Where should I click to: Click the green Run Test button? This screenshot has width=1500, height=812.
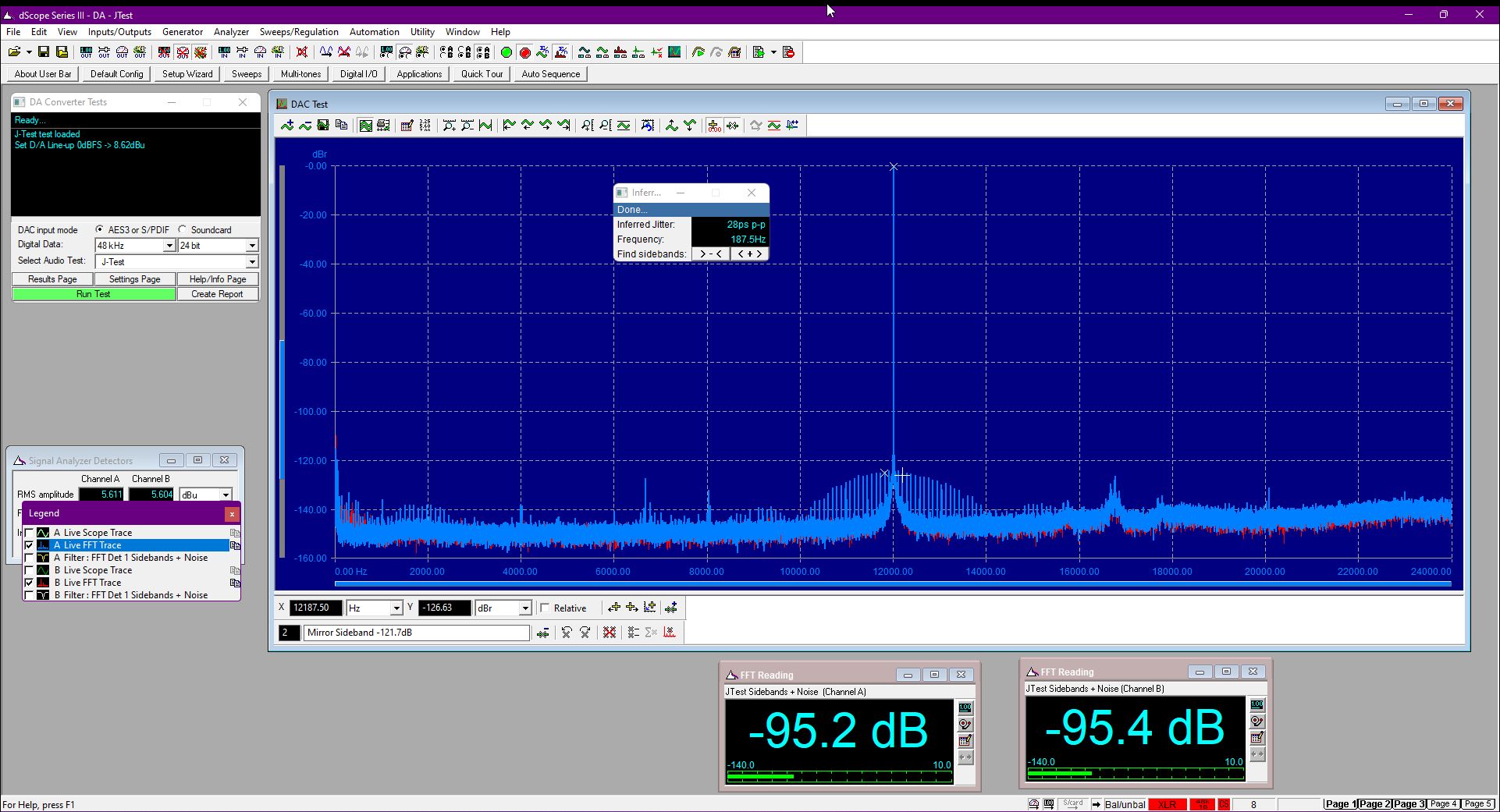[94, 294]
